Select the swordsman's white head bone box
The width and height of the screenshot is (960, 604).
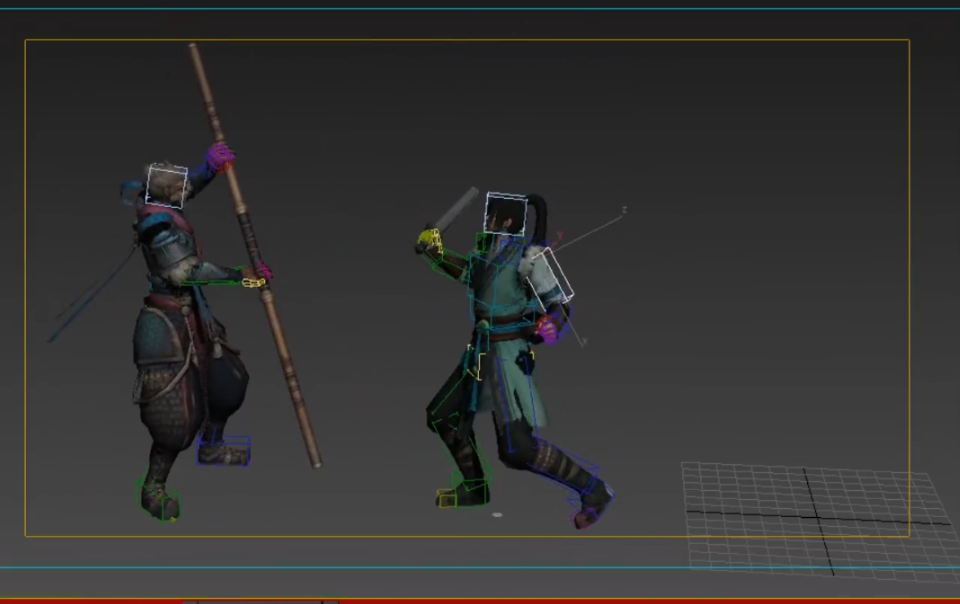(x=506, y=214)
